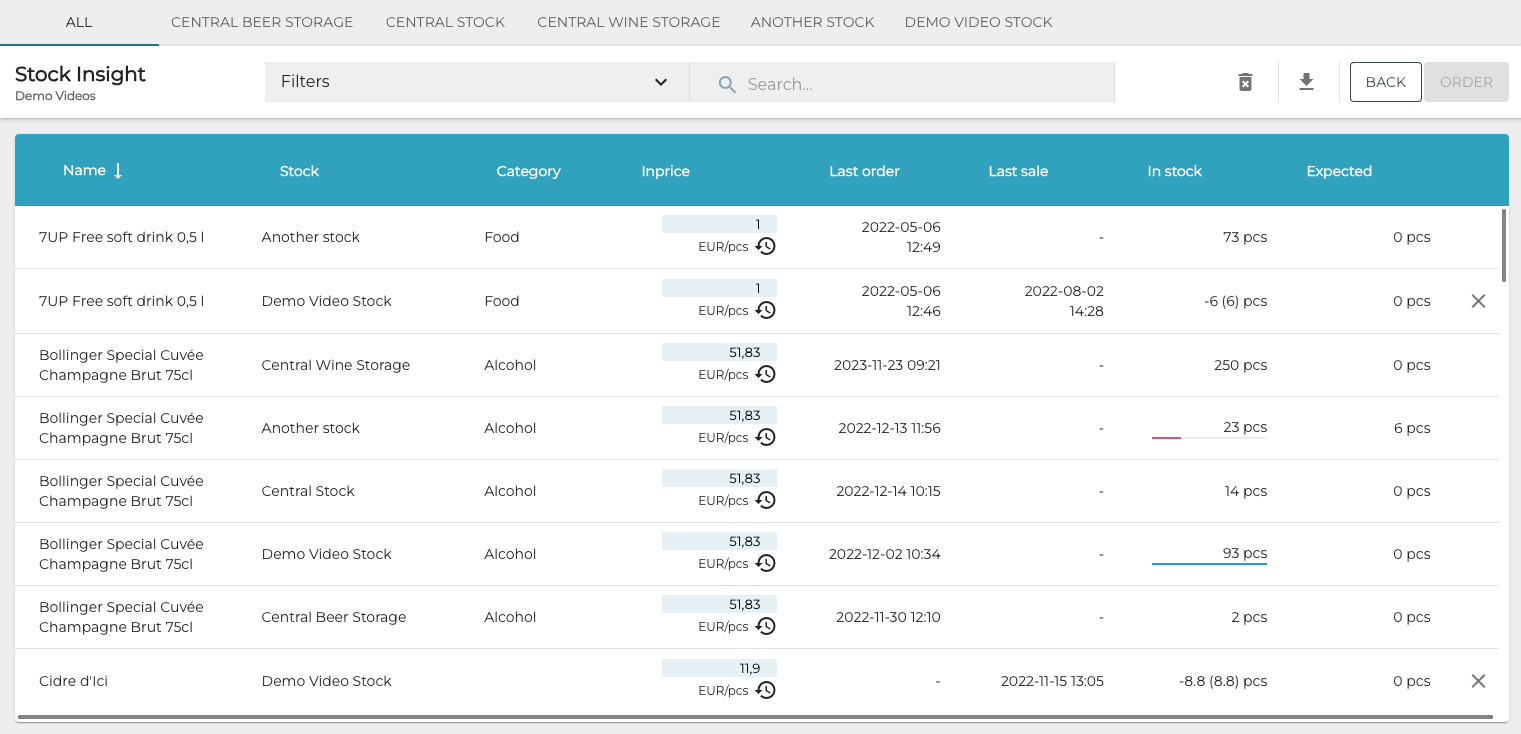Edit inprice 51,83 for Bollinger Central Stock
This screenshot has width=1521, height=734.
tap(719, 479)
